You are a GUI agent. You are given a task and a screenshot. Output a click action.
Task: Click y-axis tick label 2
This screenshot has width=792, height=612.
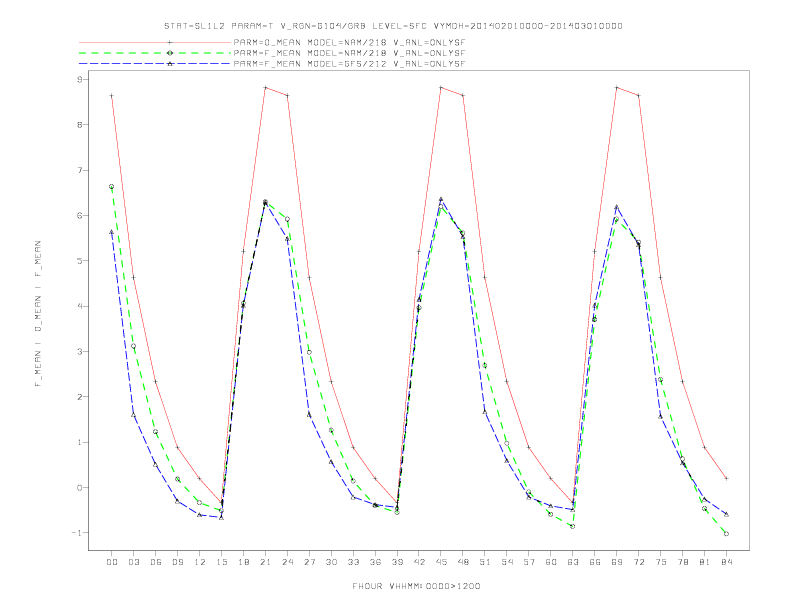[x=79, y=397]
